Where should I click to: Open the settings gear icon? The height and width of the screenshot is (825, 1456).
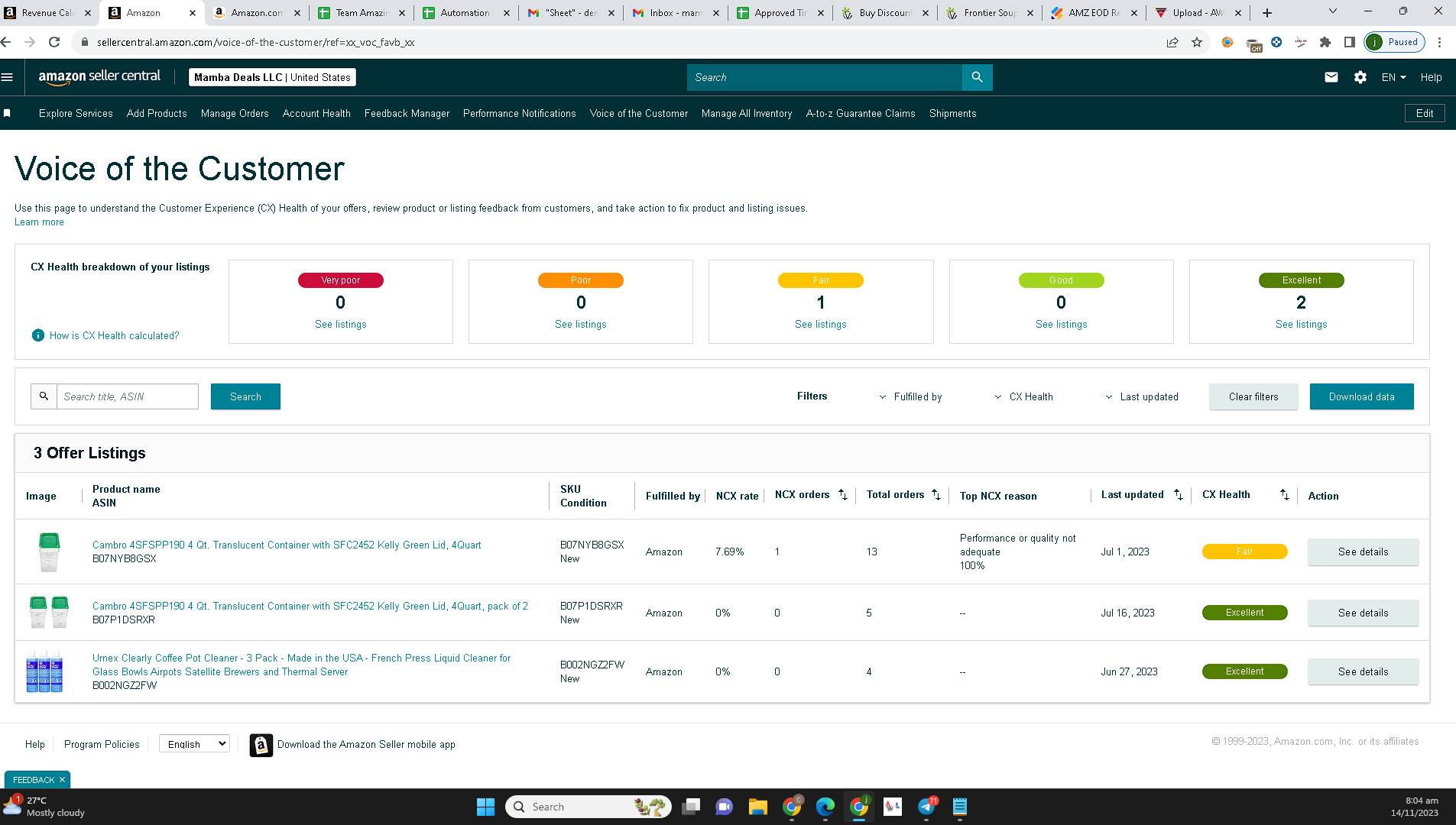1360,77
